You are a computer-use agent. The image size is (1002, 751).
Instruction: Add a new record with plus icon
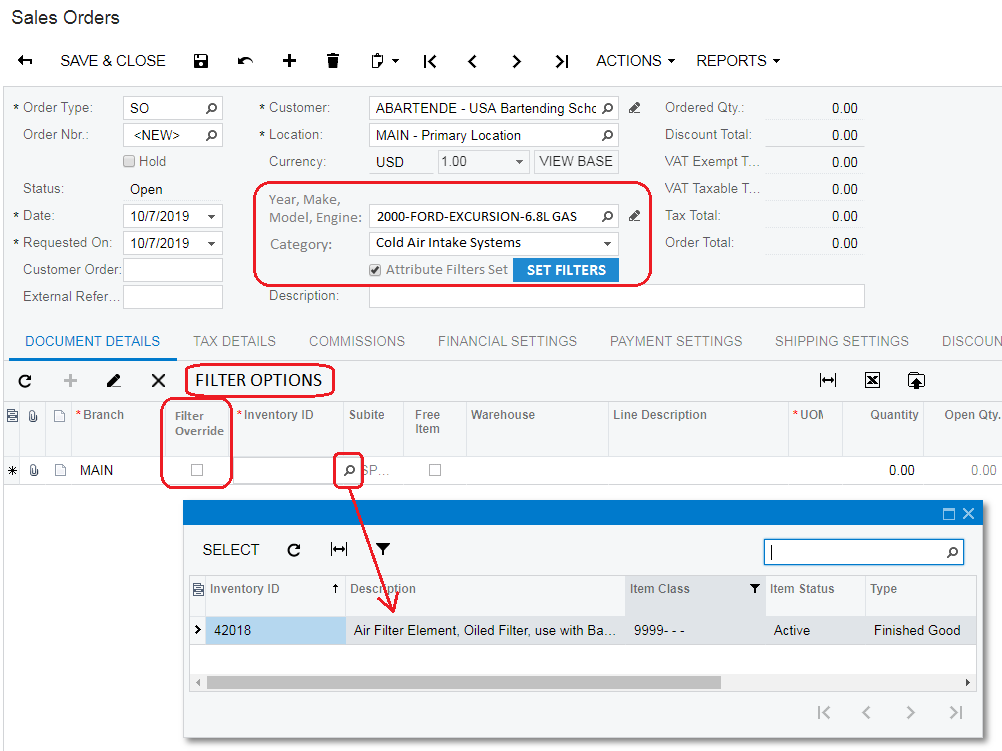289,61
